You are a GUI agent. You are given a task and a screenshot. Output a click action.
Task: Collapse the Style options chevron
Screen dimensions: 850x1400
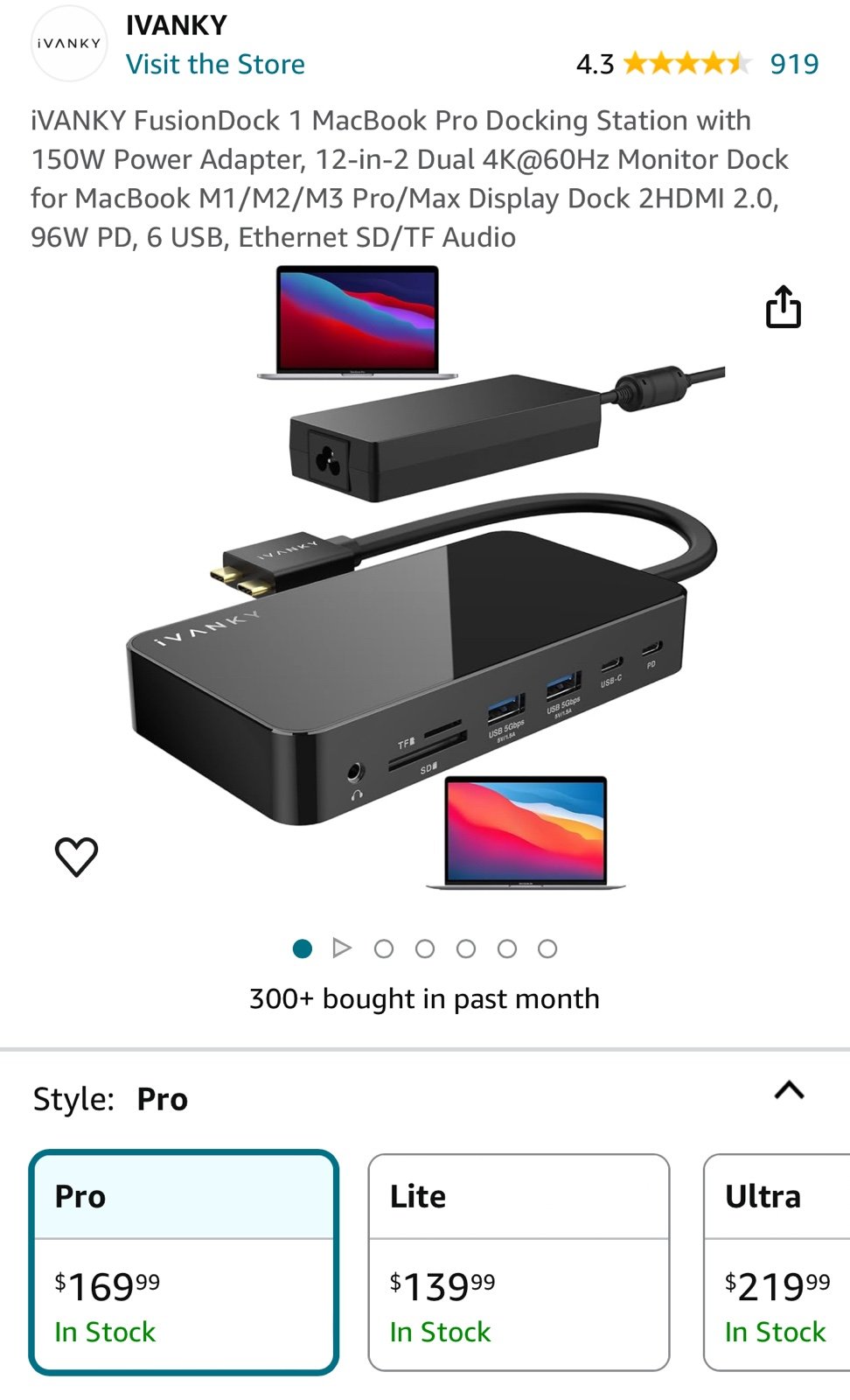click(x=789, y=1090)
